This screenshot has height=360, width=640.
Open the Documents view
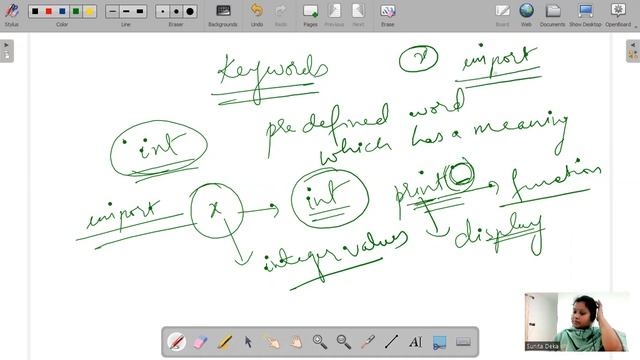tap(553, 15)
